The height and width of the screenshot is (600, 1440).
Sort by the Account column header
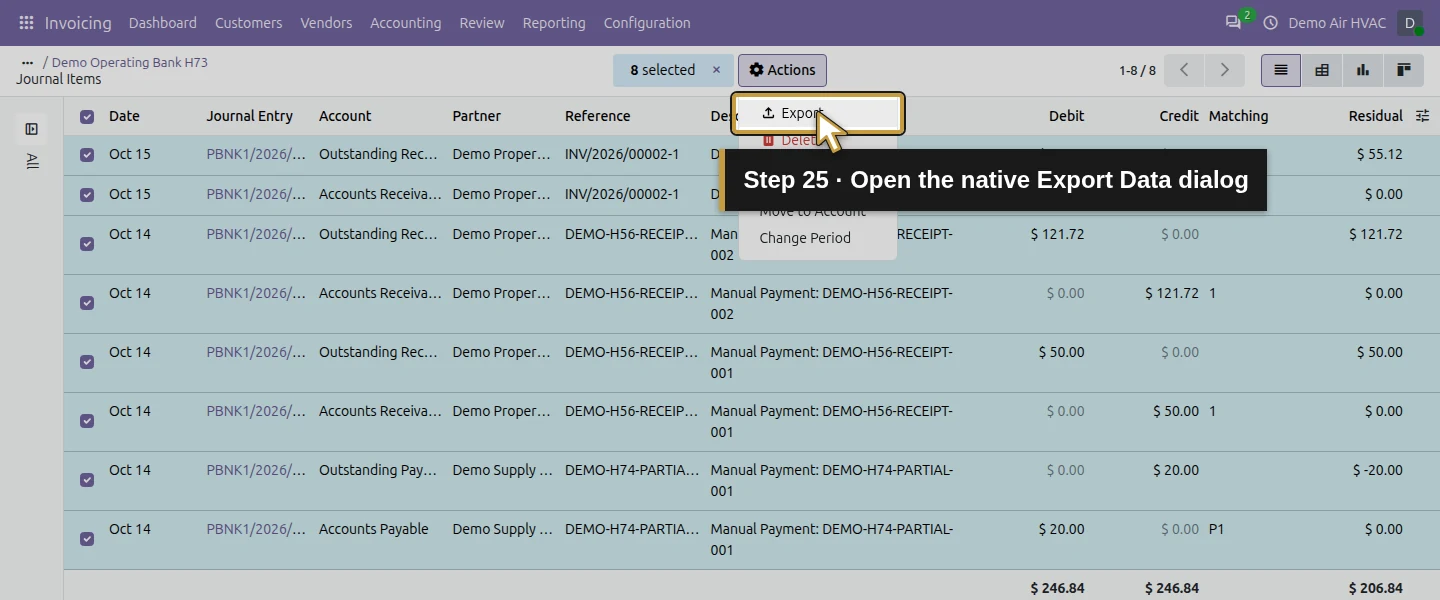pyautogui.click(x=345, y=116)
